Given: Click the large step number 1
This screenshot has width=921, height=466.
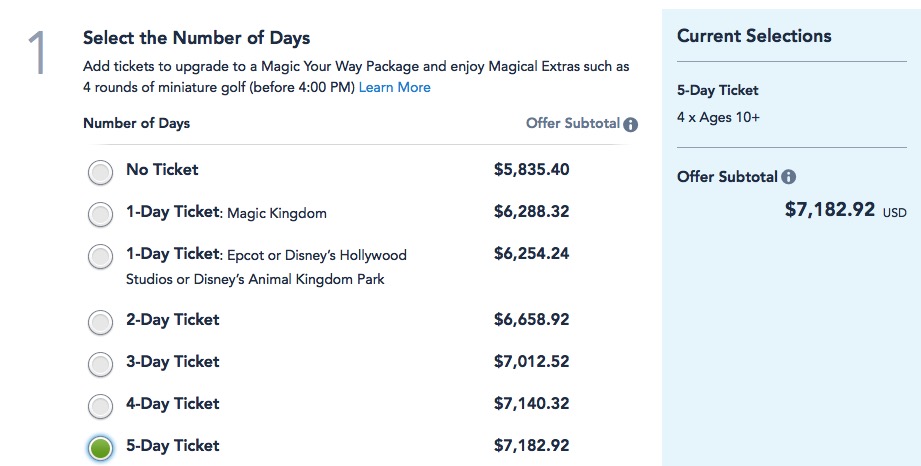Looking at the screenshot, I should 38,54.
